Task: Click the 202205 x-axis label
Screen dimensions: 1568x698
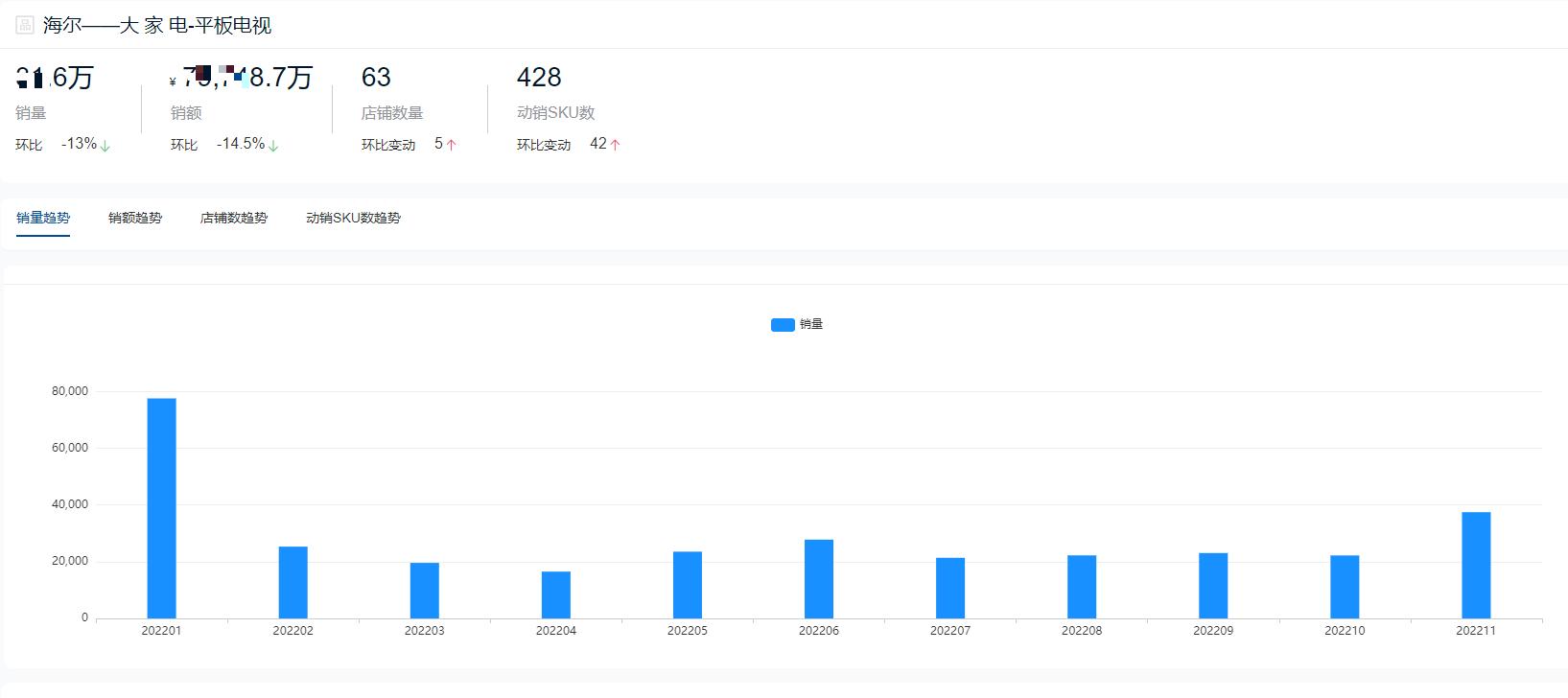Action: (x=688, y=631)
